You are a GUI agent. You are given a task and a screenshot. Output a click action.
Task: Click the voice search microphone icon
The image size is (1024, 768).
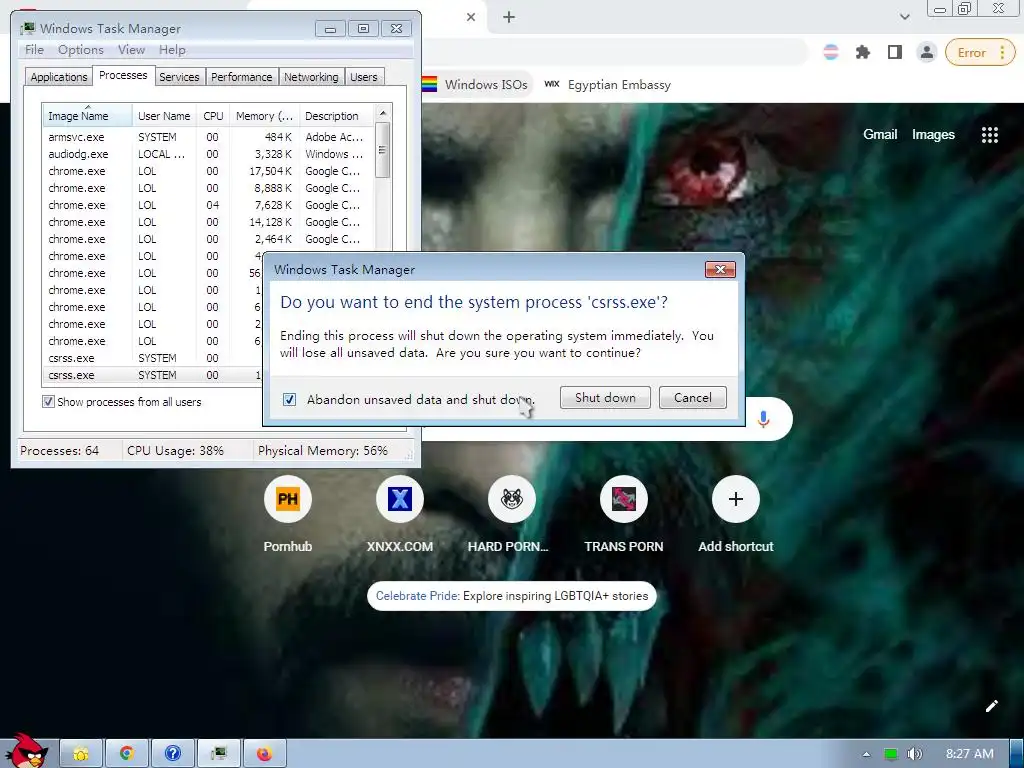pos(763,419)
